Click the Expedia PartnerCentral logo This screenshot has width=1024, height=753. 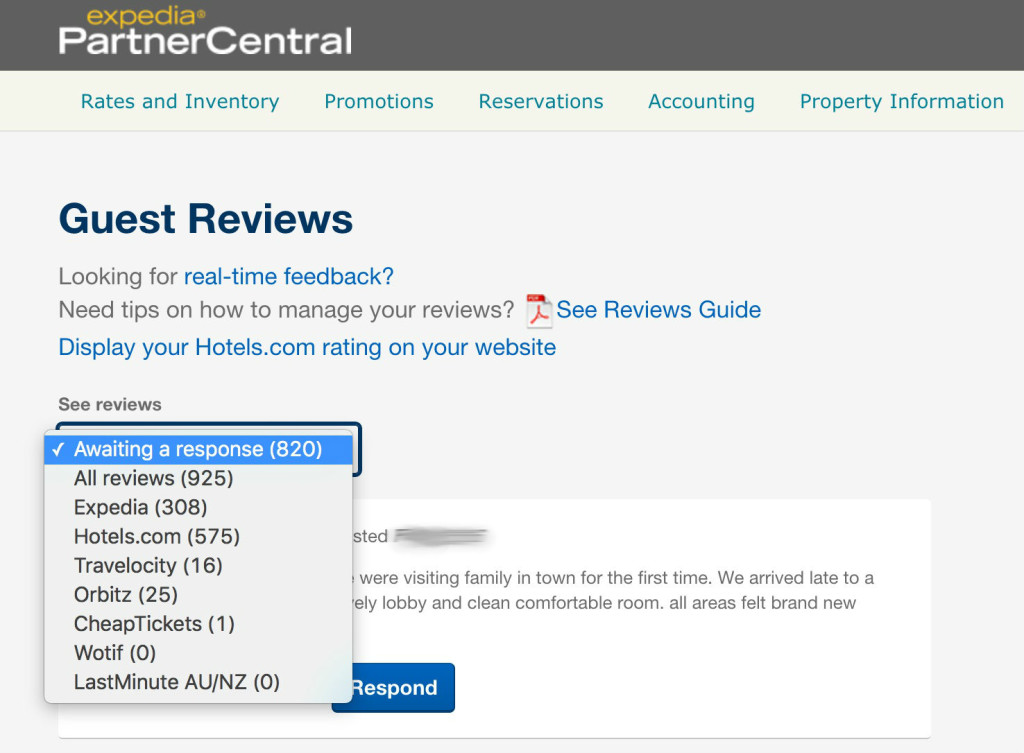point(205,31)
